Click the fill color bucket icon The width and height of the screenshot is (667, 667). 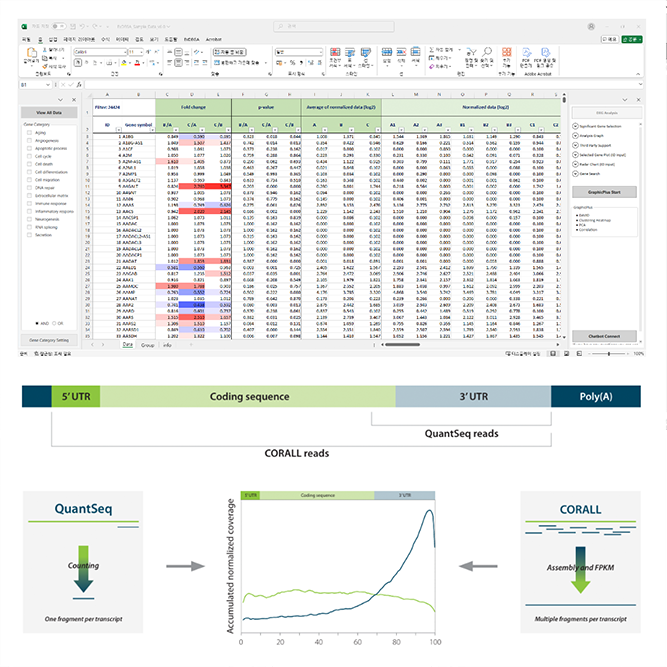(x=124, y=63)
